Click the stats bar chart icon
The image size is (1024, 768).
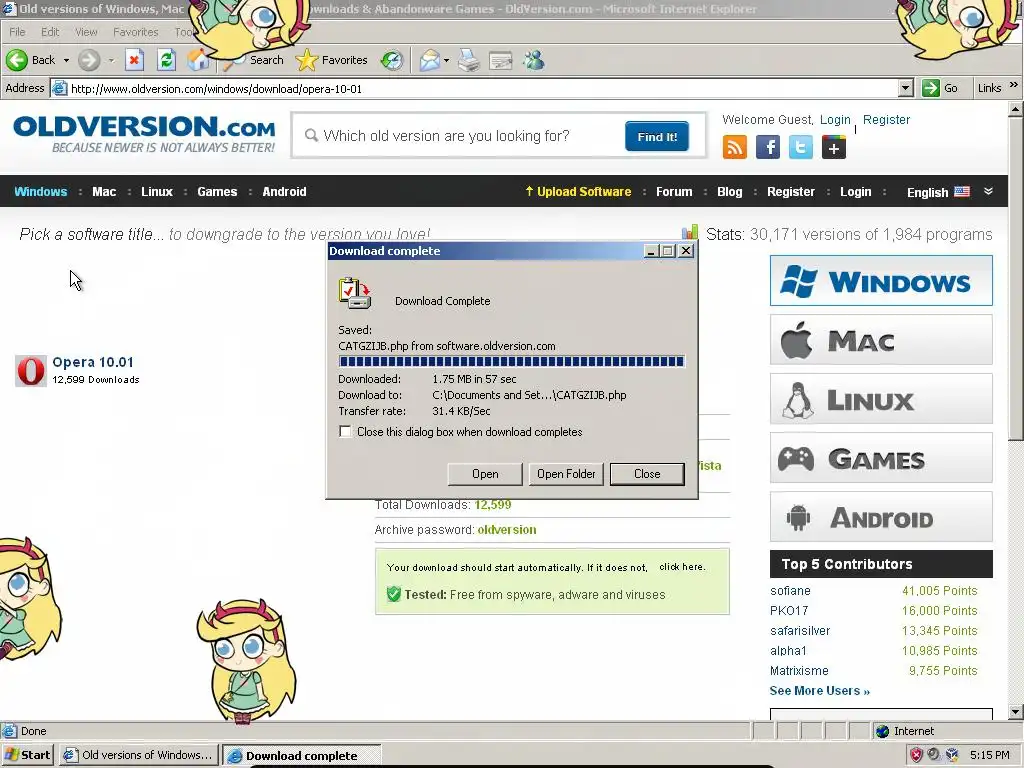pos(690,232)
